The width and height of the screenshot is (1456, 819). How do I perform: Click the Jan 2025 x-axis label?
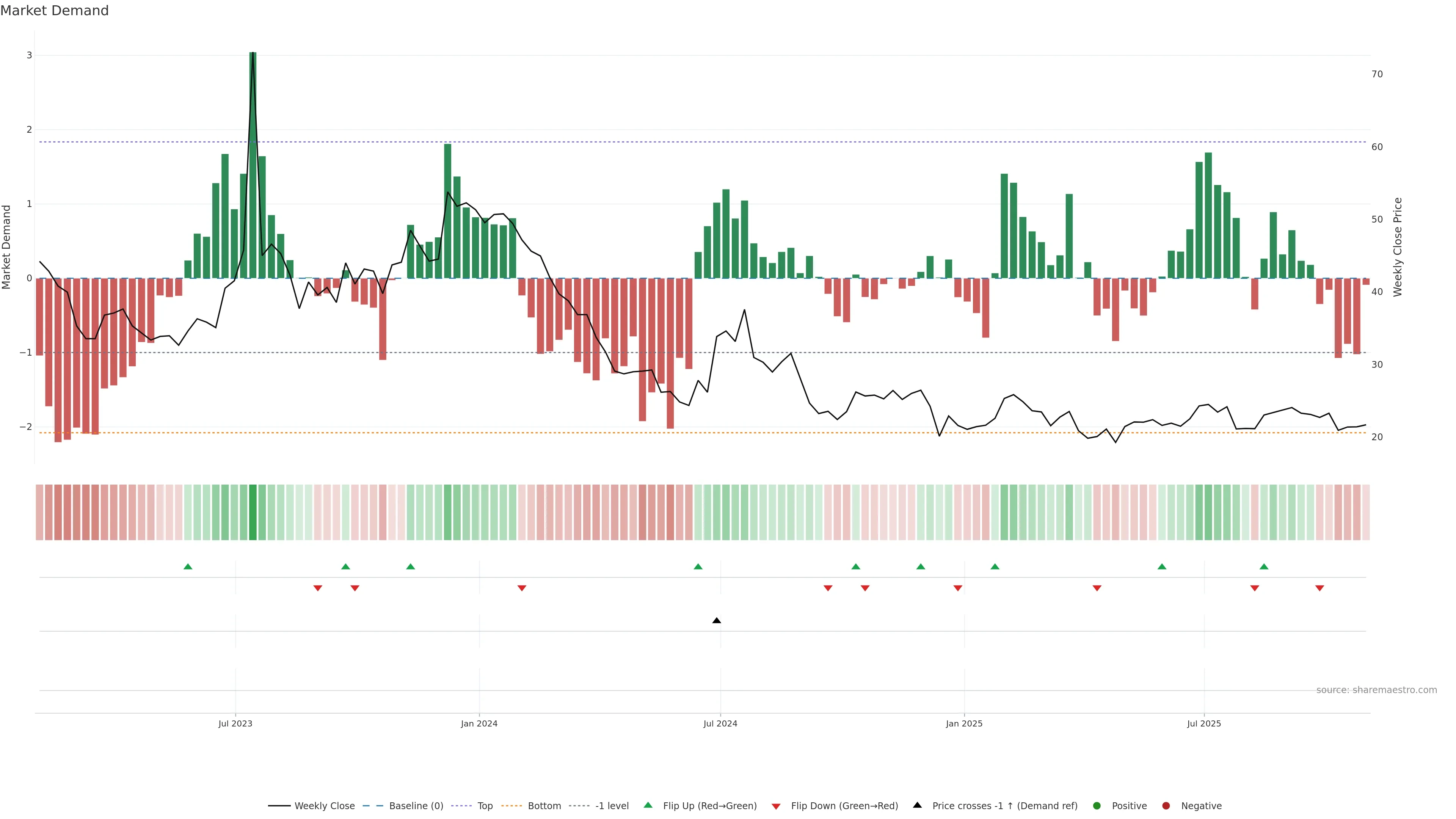pos(964,723)
